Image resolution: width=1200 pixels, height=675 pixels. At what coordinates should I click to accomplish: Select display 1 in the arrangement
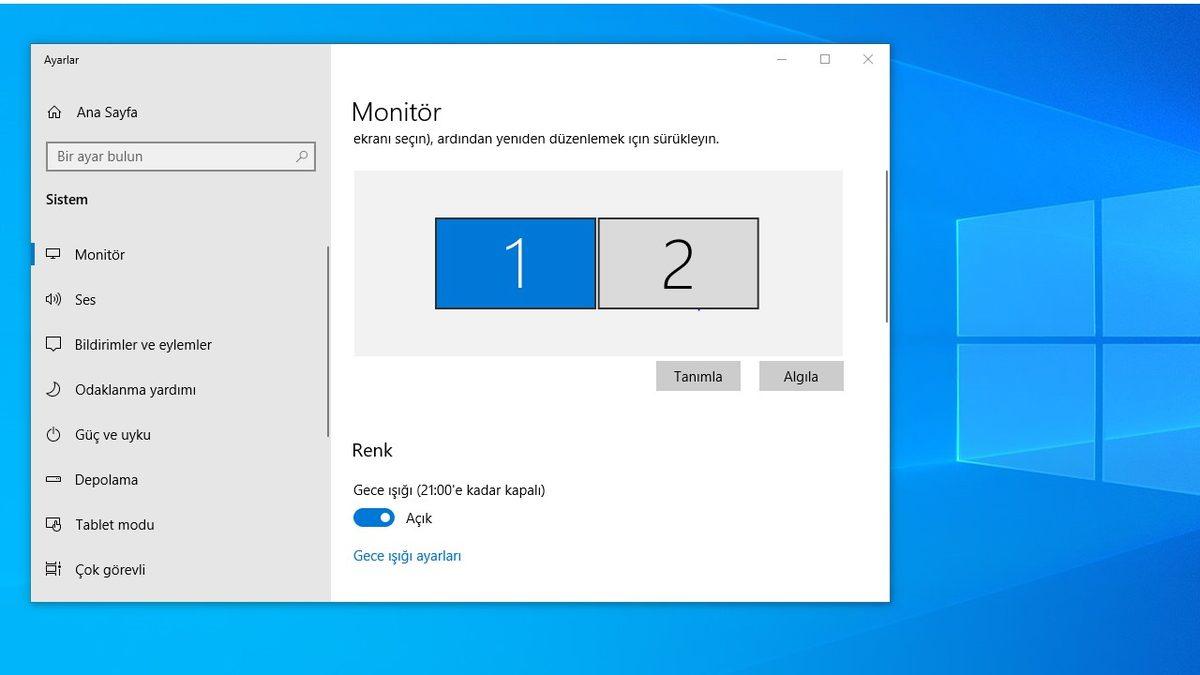pyautogui.click(x=515, y=262)
